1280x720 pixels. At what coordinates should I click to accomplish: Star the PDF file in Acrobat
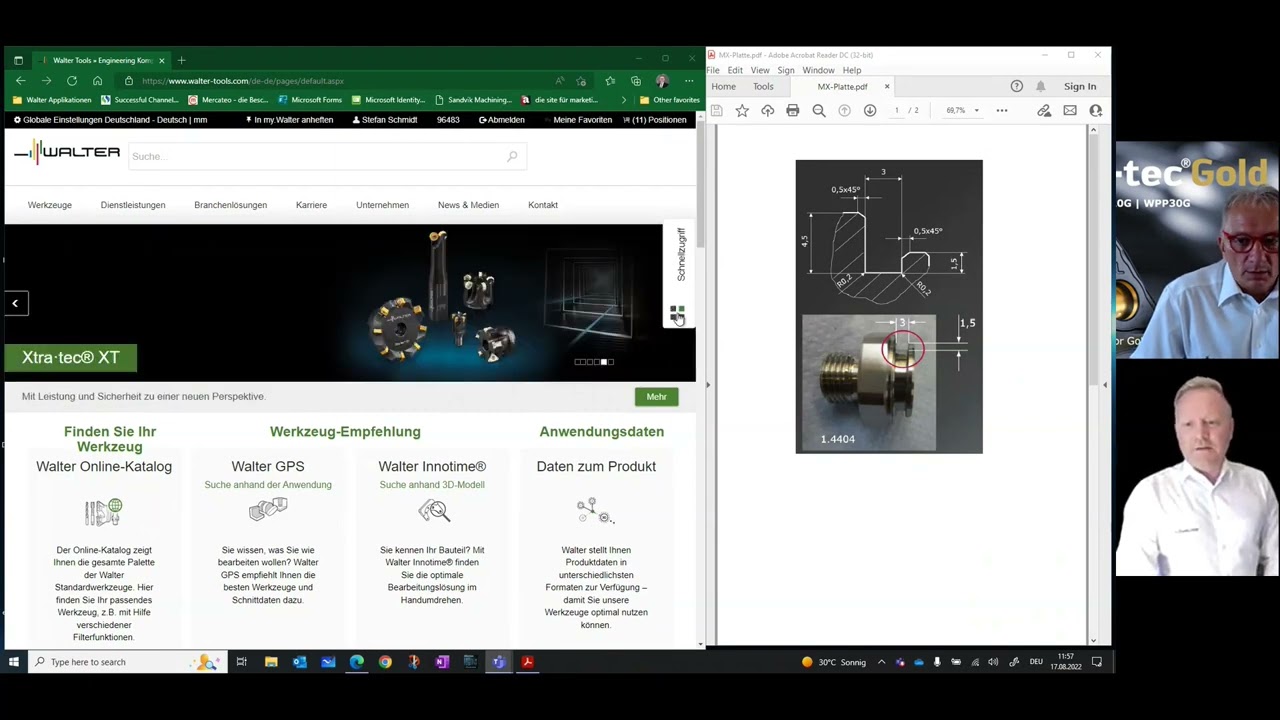click(x=742, y=111)
